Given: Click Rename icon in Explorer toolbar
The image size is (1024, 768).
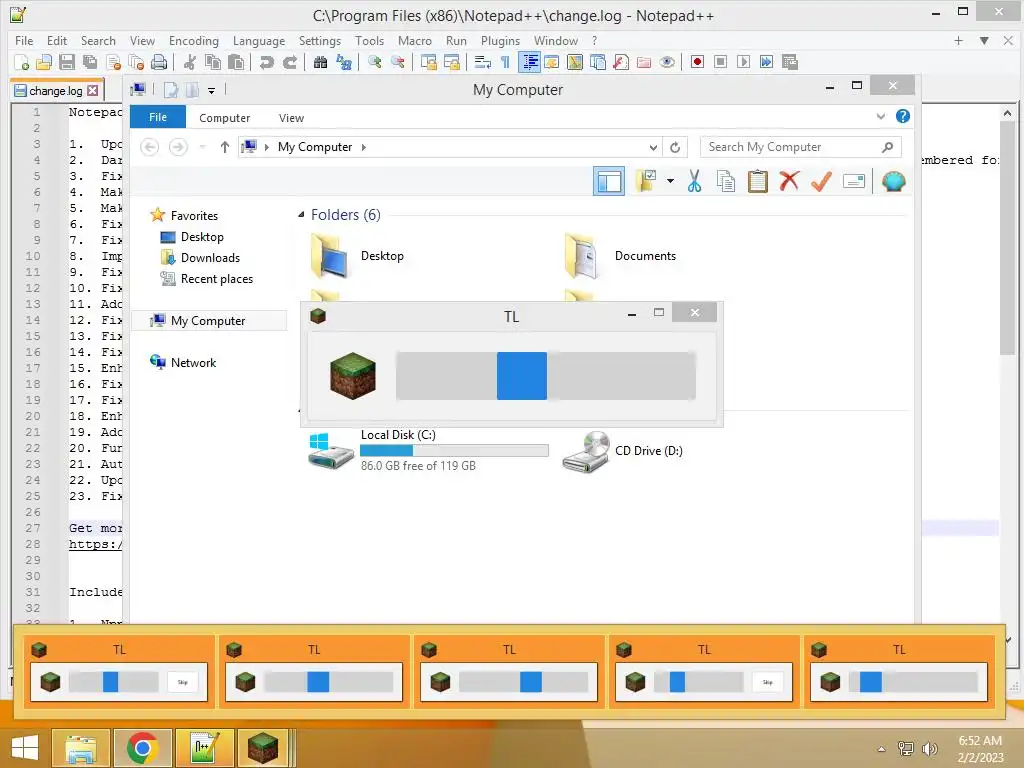Looking at the screenshot, I should tap(854, 181).
